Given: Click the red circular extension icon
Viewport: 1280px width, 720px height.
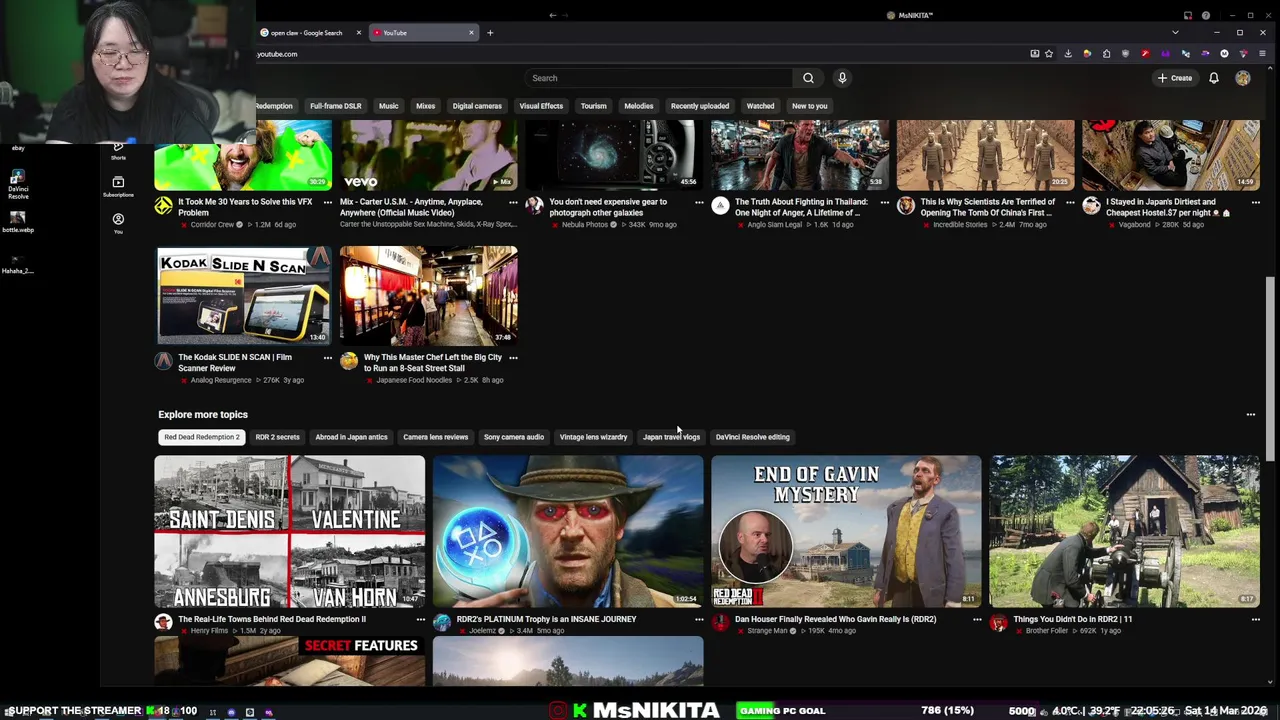Looking at the screenshot, I should tap(1145, 54).
